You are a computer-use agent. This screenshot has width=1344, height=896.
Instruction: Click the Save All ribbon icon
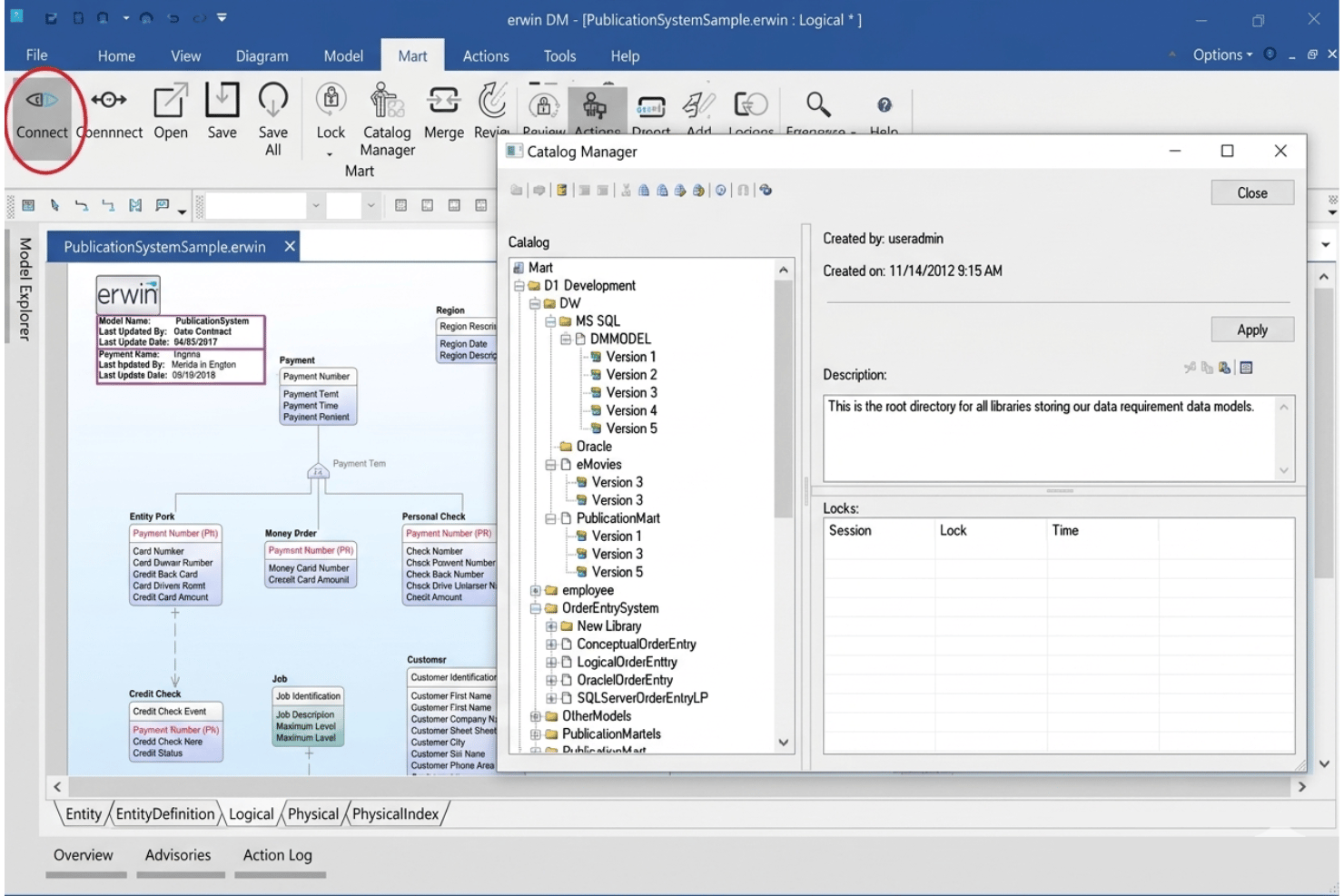[x=273, y=100]
